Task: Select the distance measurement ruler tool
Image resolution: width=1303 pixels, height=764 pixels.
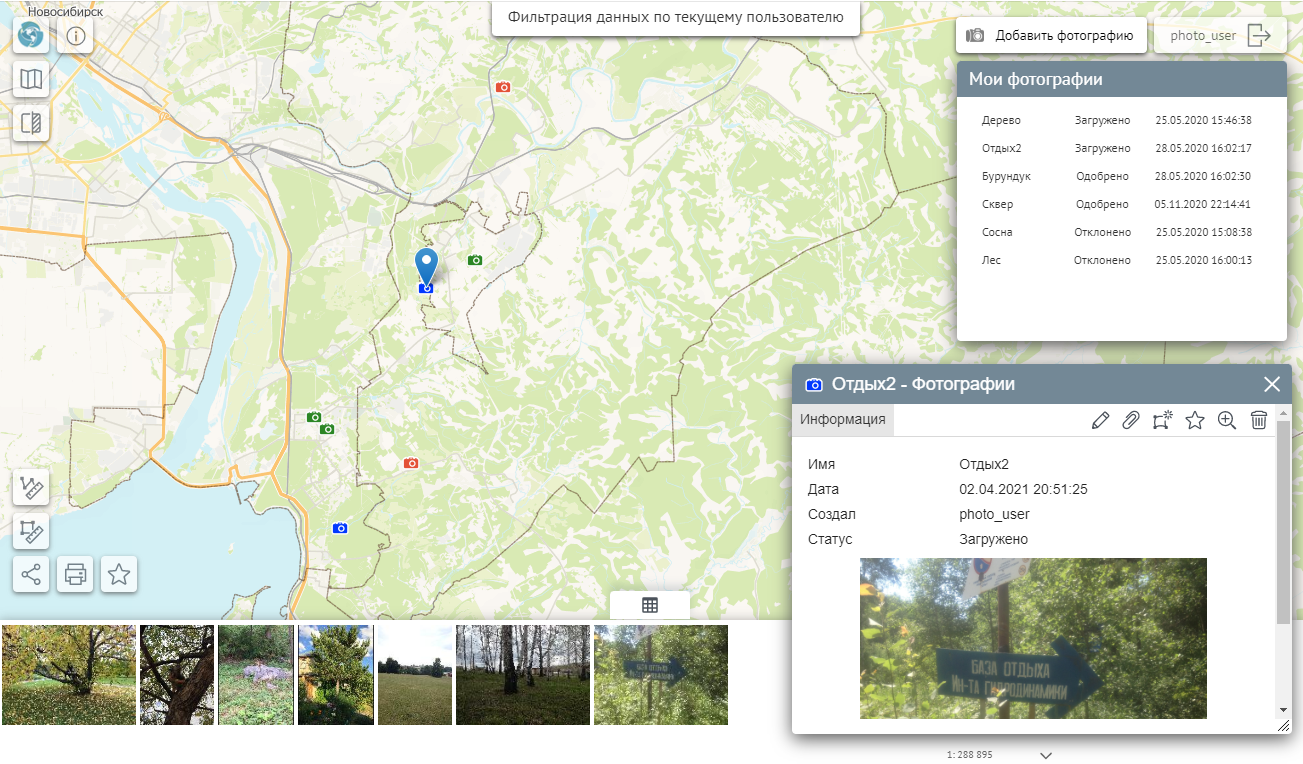Action: point(31,488)
